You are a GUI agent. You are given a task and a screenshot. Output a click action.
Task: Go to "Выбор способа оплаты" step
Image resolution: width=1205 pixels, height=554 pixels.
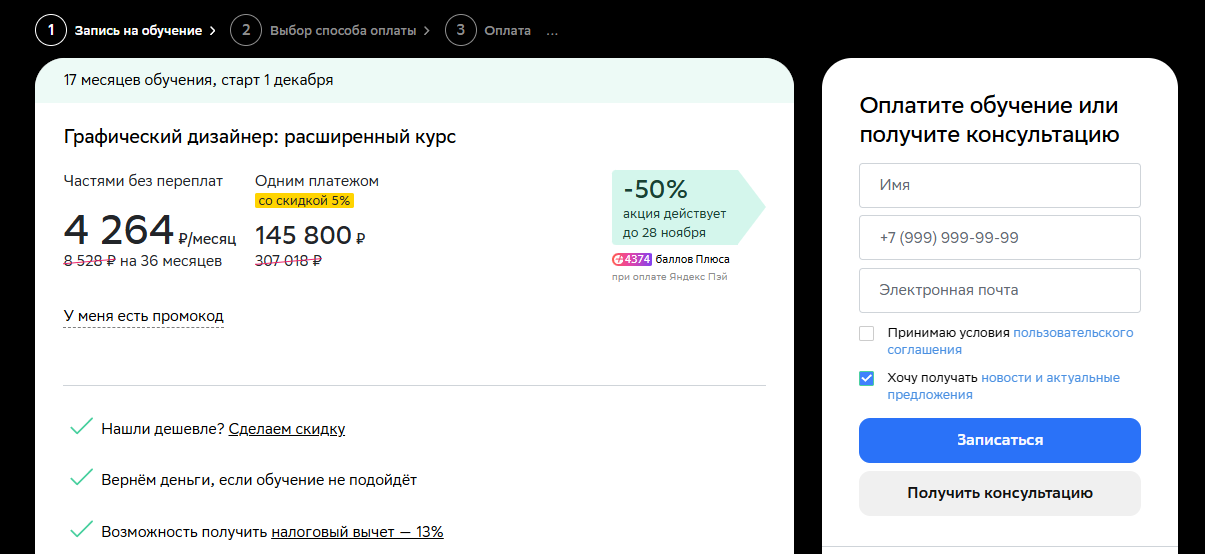[x=342, y=31]
